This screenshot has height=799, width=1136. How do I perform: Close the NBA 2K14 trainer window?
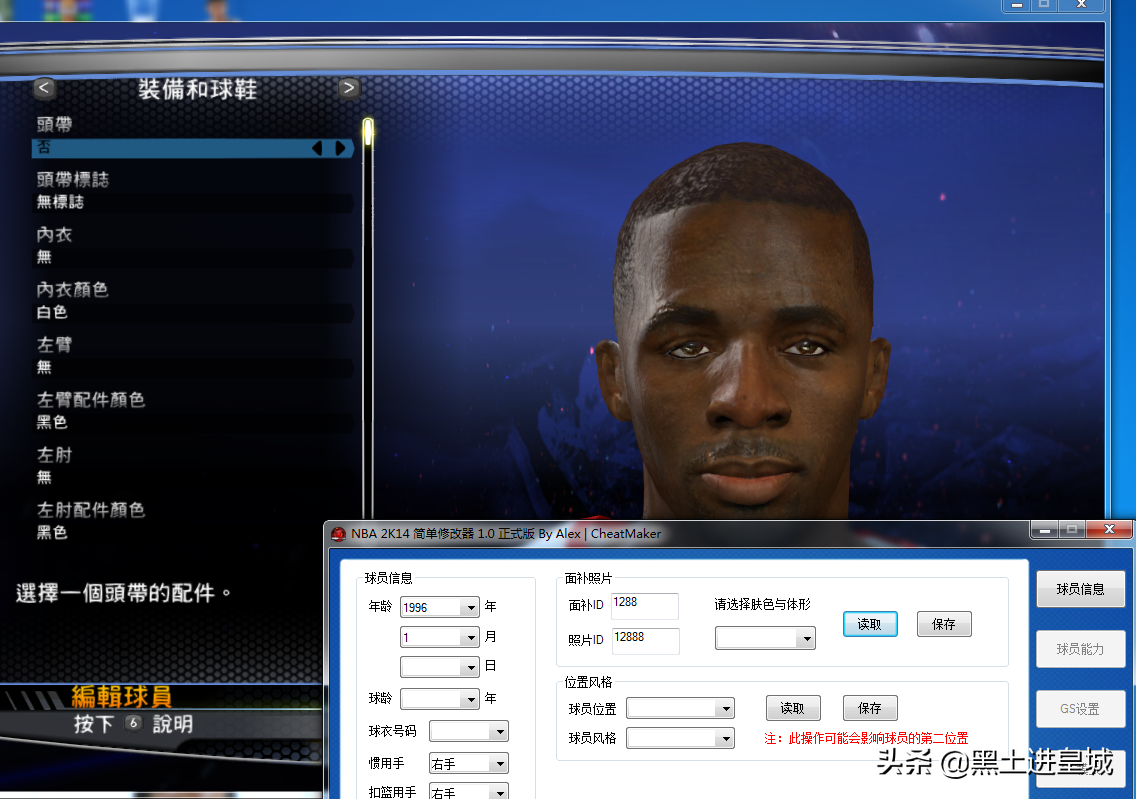point(1109,530)
